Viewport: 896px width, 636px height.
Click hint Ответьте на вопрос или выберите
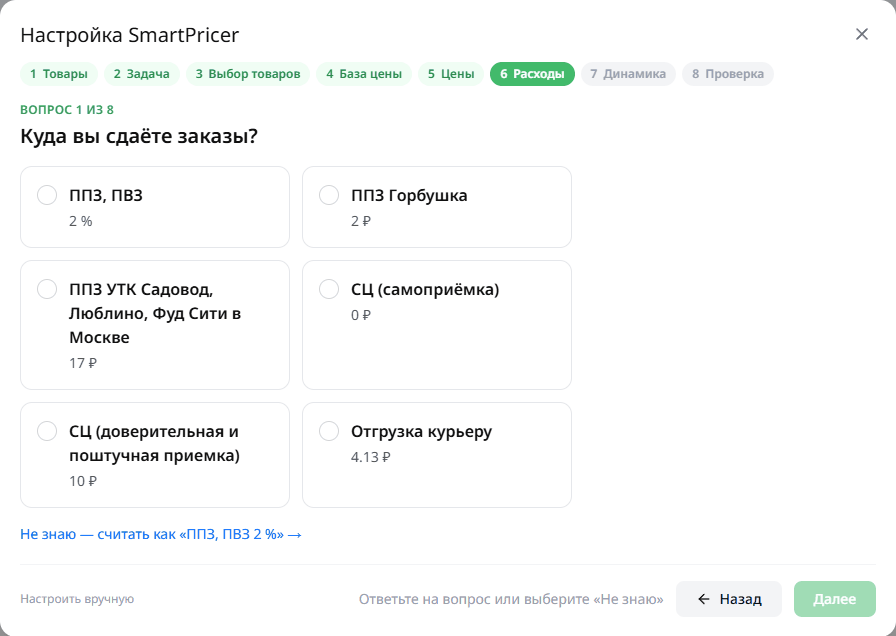(511, 599)
